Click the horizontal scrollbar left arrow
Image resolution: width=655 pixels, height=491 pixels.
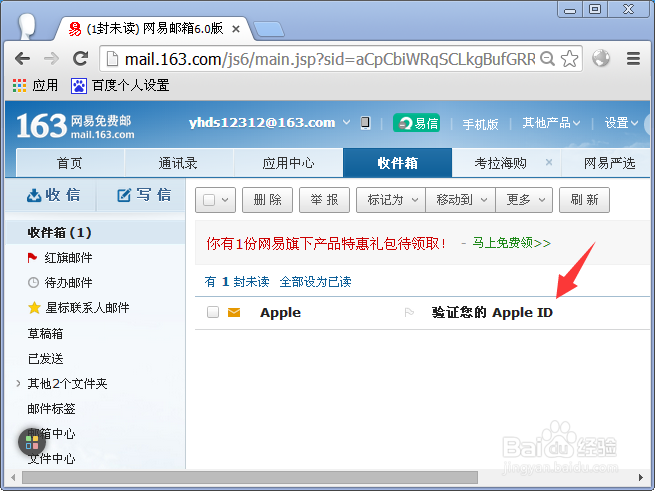13,477
